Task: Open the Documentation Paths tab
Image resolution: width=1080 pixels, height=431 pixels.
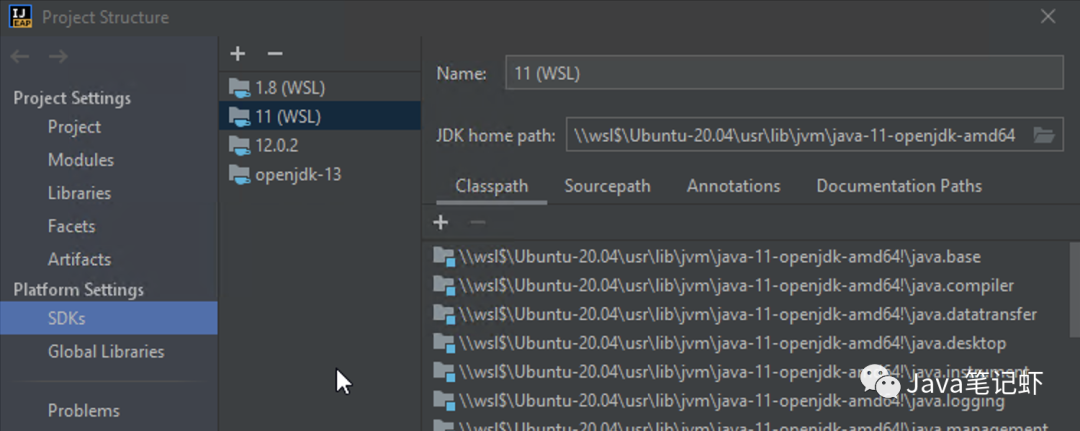Action: 899,186
